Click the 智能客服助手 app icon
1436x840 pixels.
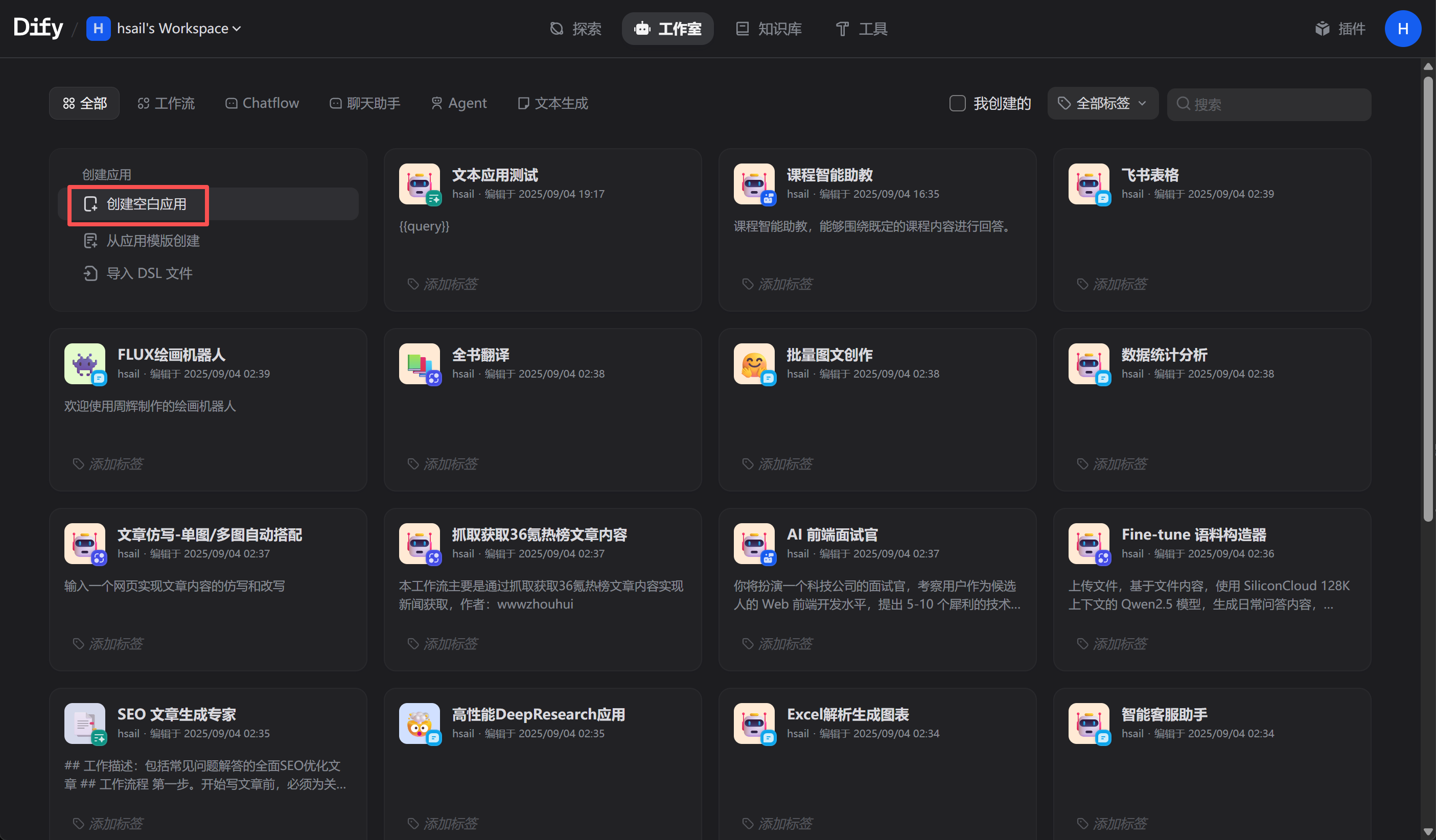pos(1088,723)
